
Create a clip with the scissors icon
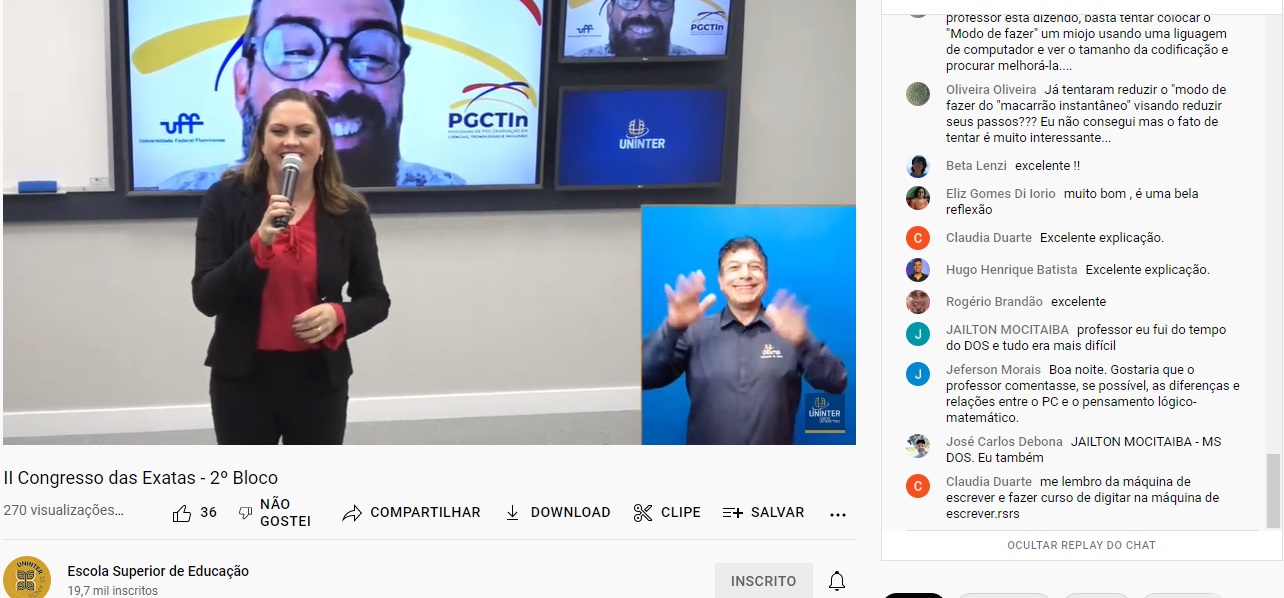[x=643, y=513]
